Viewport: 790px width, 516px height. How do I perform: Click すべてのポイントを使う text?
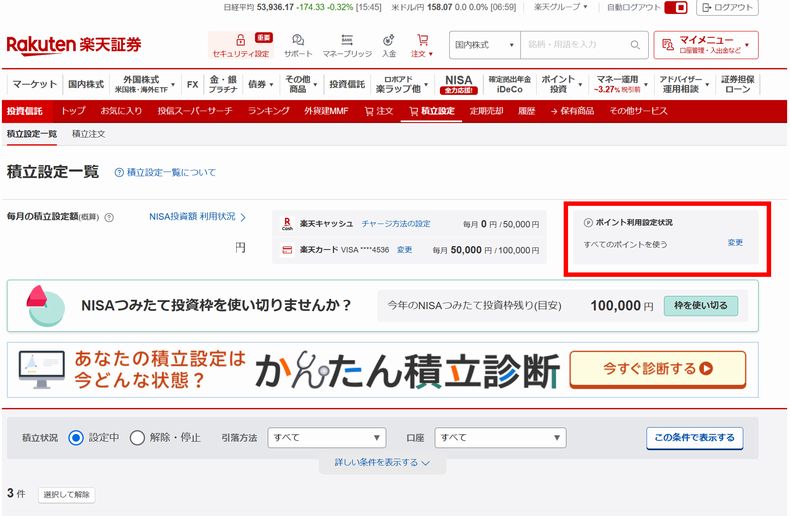pos(625,244)
